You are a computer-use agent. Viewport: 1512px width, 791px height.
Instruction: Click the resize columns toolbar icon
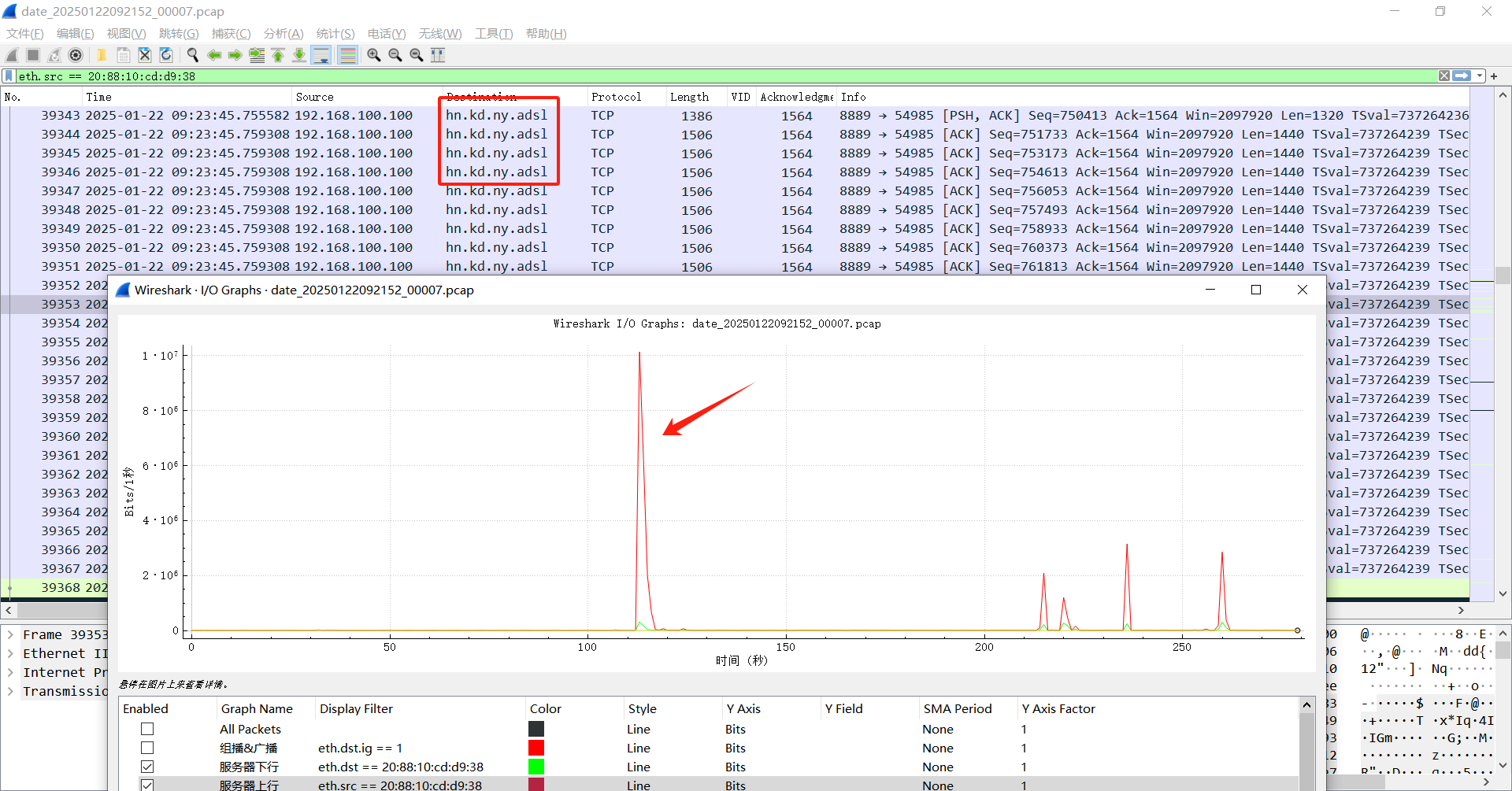pos(438,55)
